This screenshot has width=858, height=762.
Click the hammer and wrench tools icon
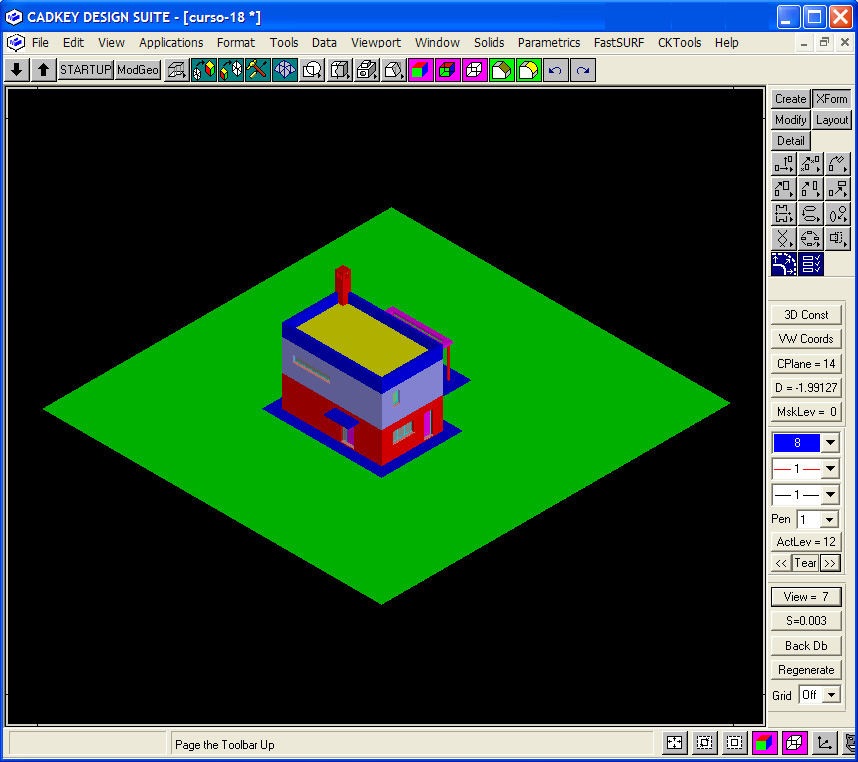coord(258,70)
